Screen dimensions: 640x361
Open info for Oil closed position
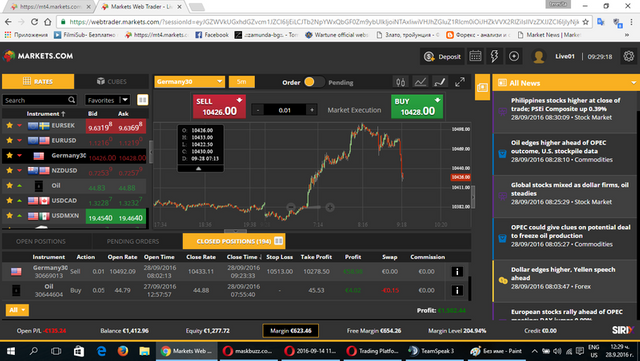(x=457, y=290)
